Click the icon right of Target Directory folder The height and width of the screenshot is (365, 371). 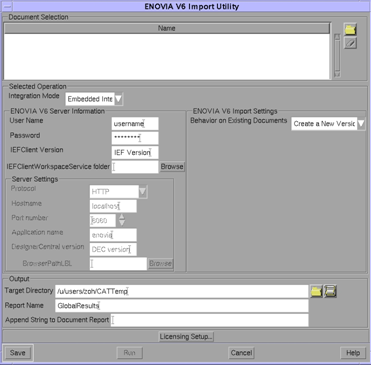pyautogui.click(x=330, y=291)
